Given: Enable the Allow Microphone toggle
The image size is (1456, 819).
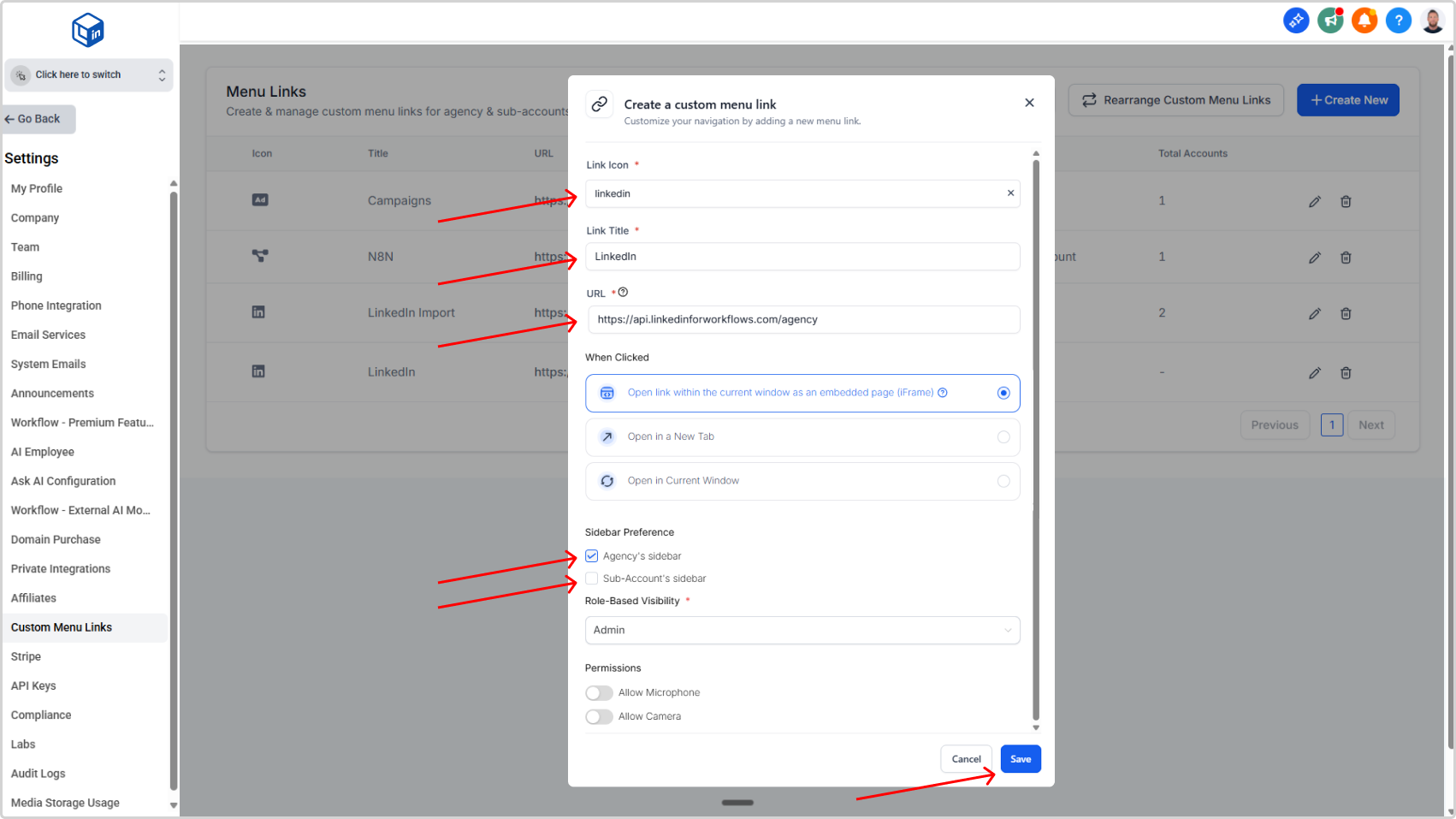Looking at the screenshot, I should pos(599,693).
